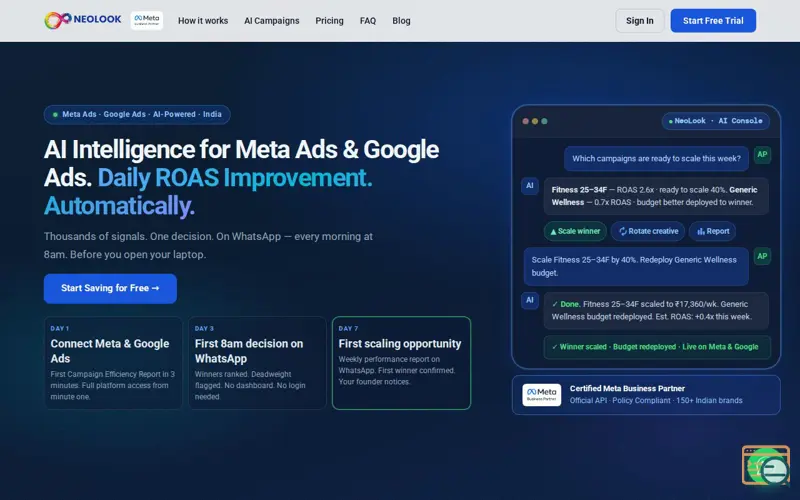This screenshot has height=500, width=800.
Task: Open the FAQ navigation link
Action: [368, 21]
